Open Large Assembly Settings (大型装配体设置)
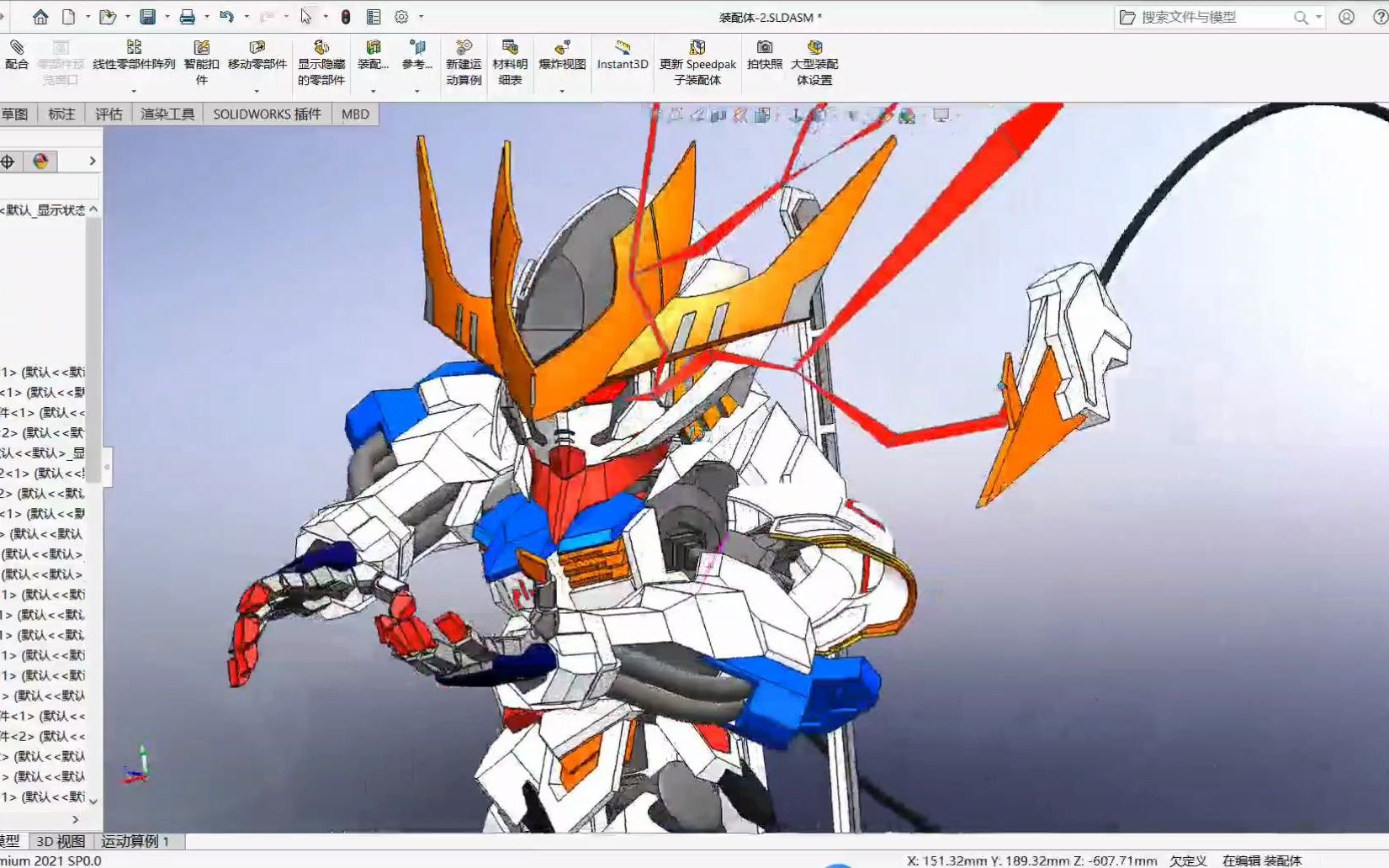 pyautogui.click(x=814, y=63)
